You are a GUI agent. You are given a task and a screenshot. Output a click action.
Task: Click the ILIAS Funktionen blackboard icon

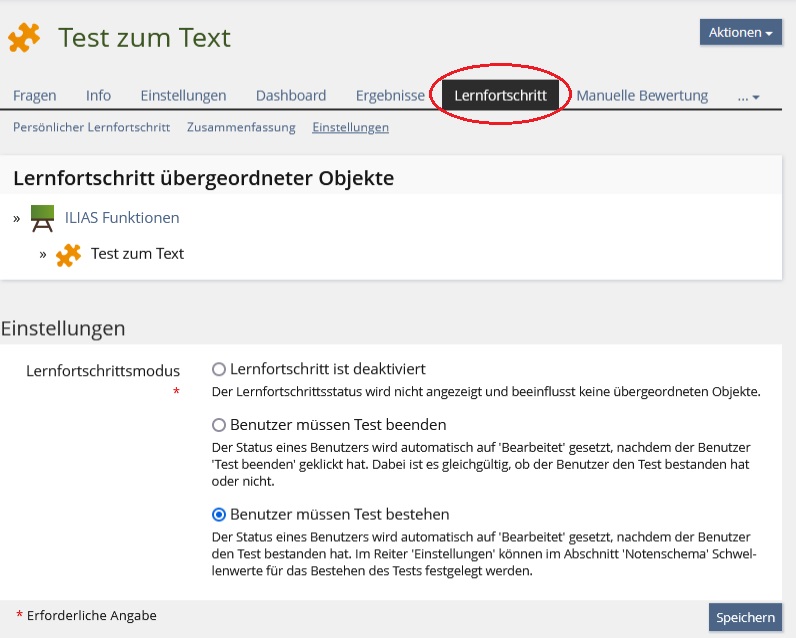click(42, 217)
